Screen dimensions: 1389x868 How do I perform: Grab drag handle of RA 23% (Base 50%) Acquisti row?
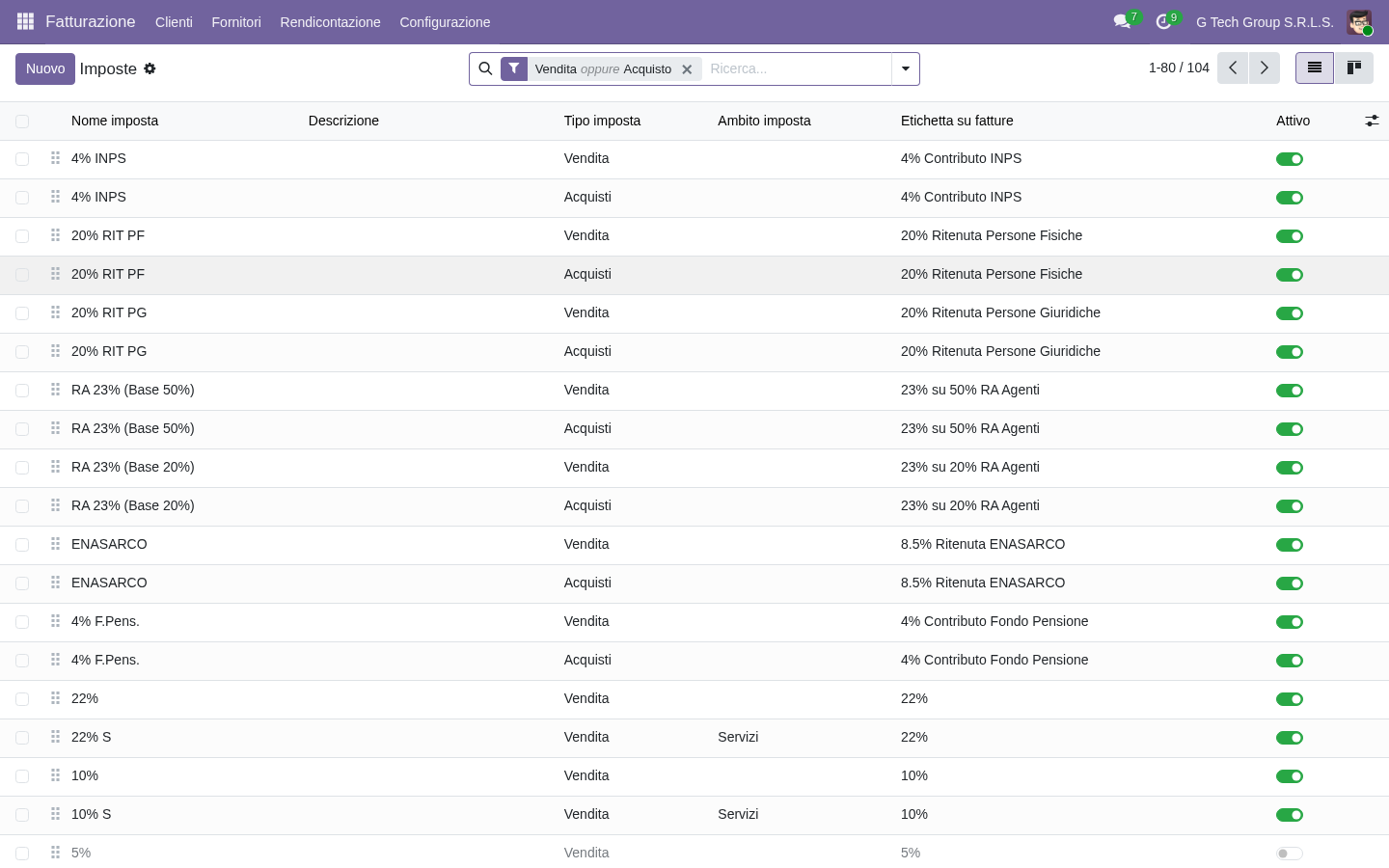[x=55, y=428]
